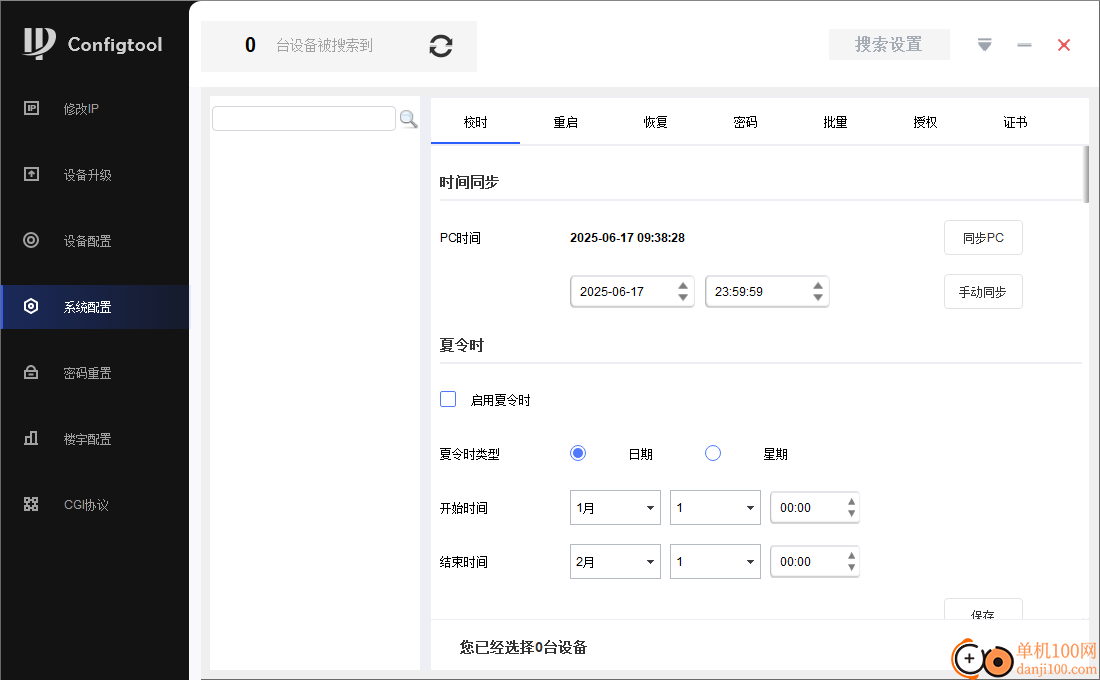Click the date field 2025-06-17
The image size is (1100, 680).
point(632,291)
